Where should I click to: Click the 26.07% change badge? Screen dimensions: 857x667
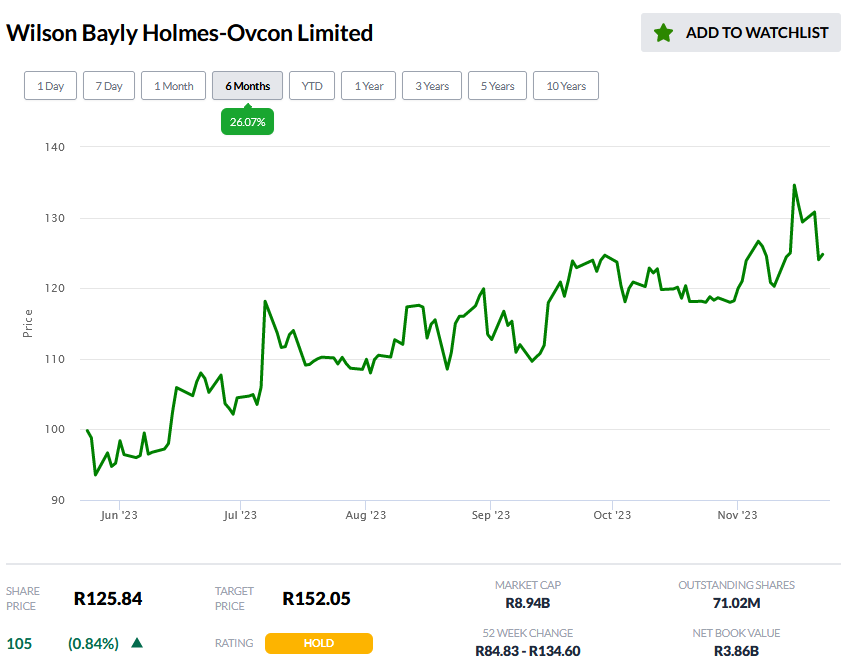pos(247,121)
